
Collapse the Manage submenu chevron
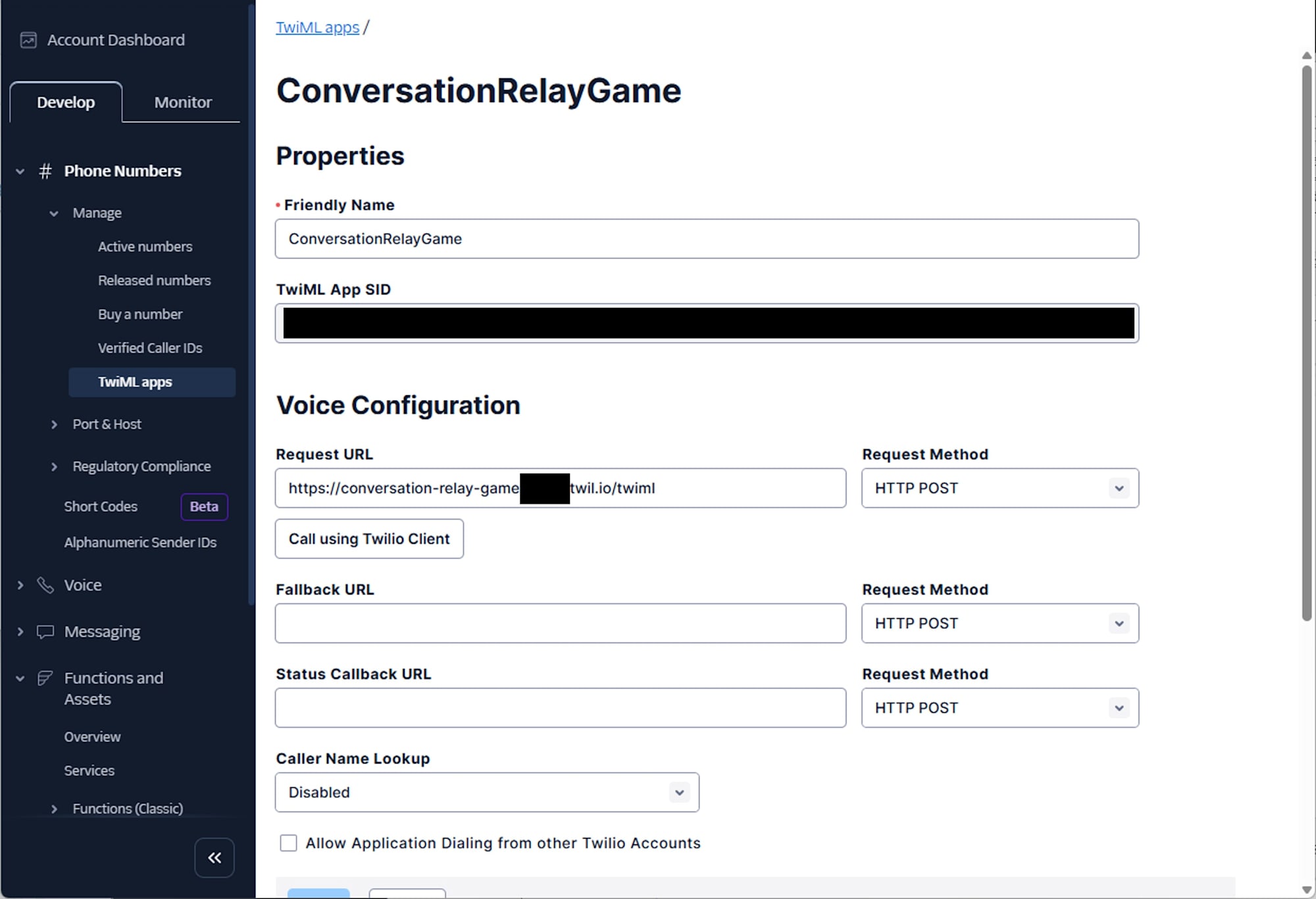point(54,213)
